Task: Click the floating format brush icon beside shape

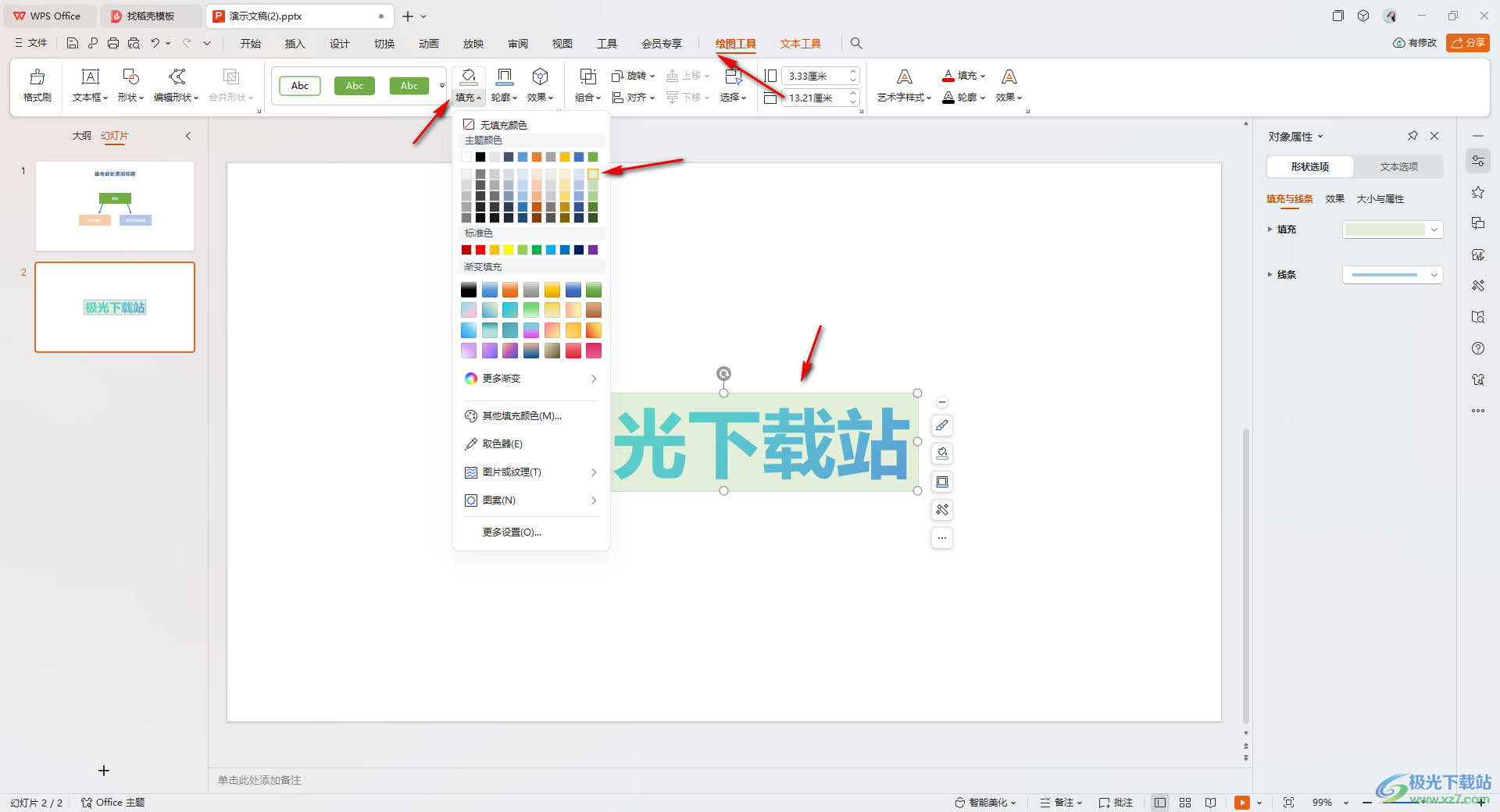Action: pyautogui.click(x=942, y=426)
